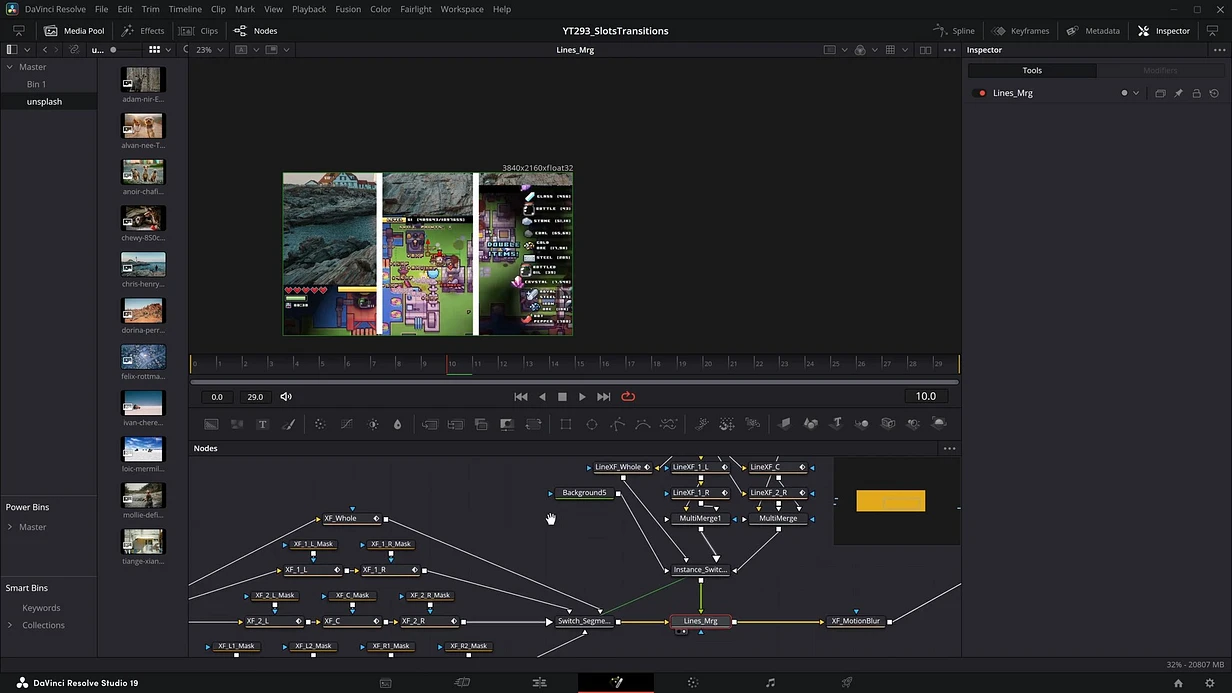Open the Workspace menu
This screenshot has width=1232, height=693.
point(462,9)
